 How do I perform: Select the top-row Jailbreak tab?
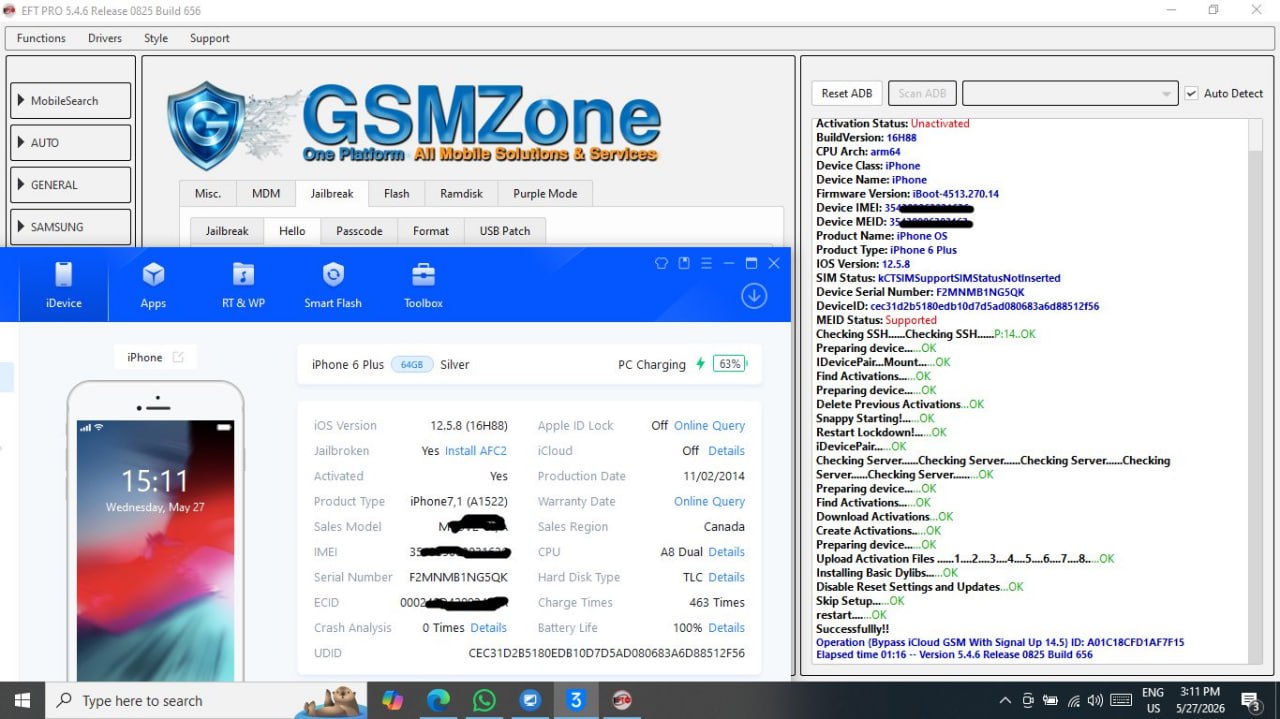pyautogui.click(x=332, y=194)
